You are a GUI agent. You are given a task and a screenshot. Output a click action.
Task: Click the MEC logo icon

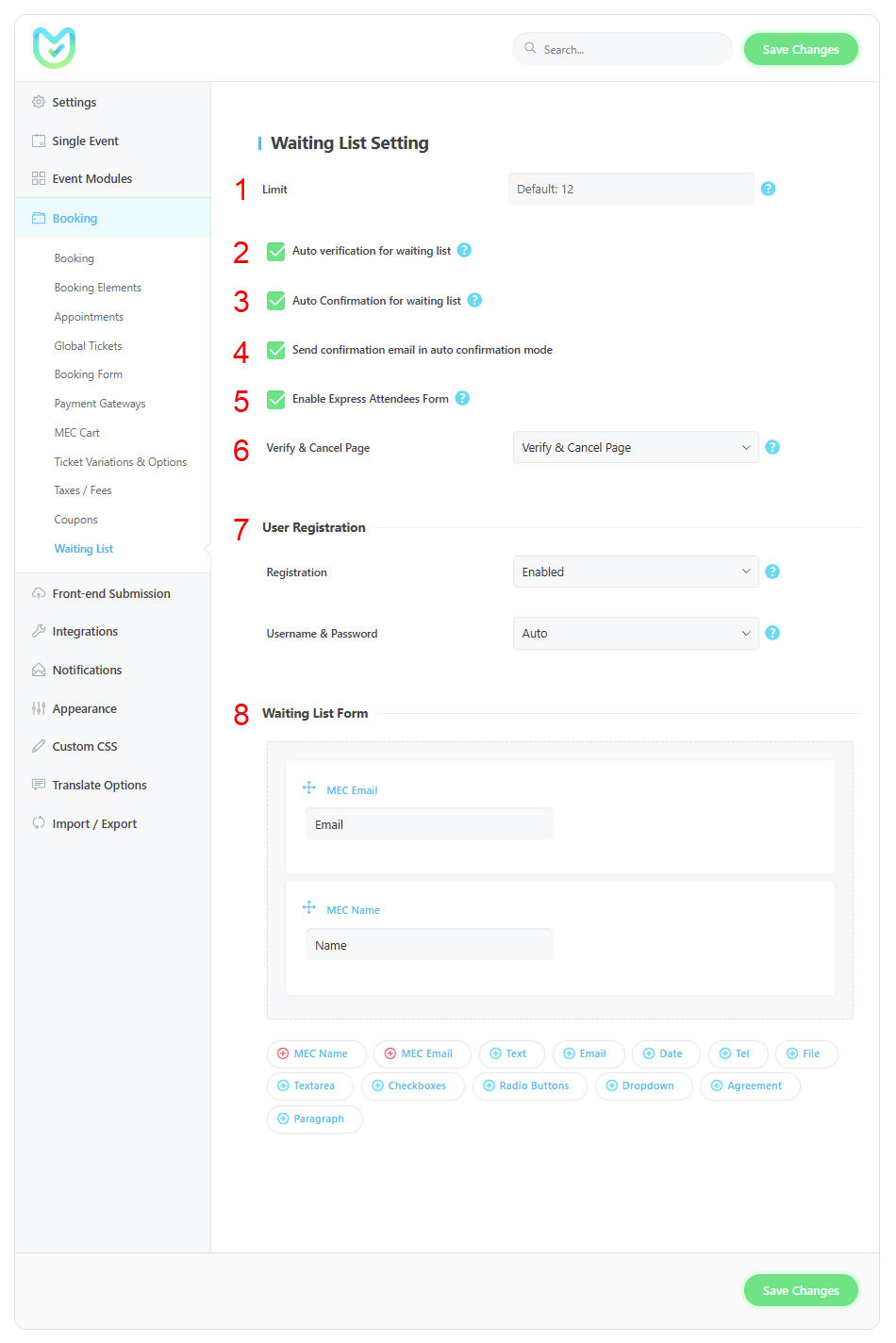pos(54,48)
